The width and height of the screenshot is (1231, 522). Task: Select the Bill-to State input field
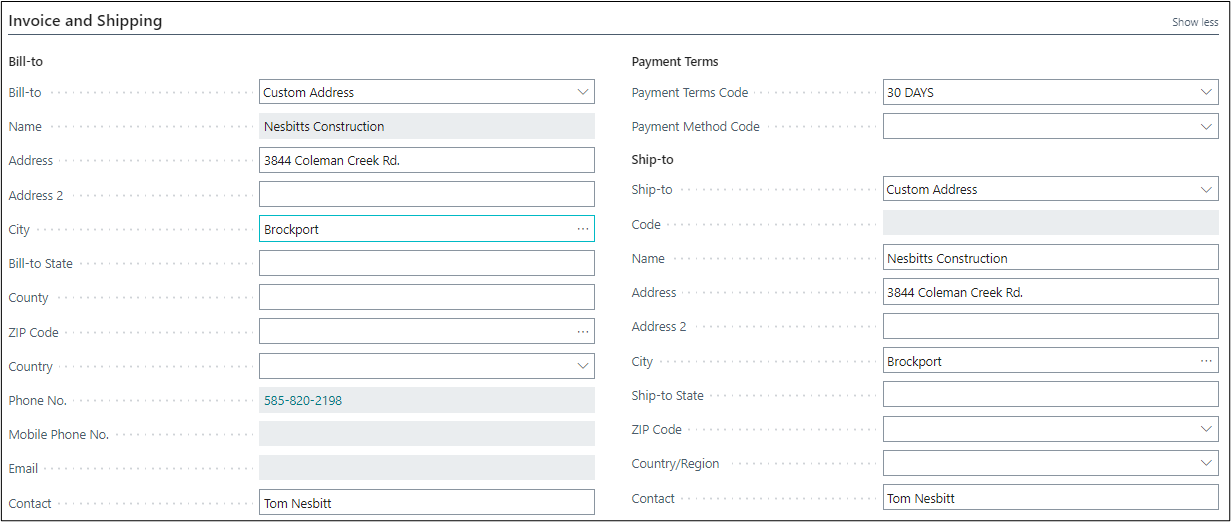[426, 263]
